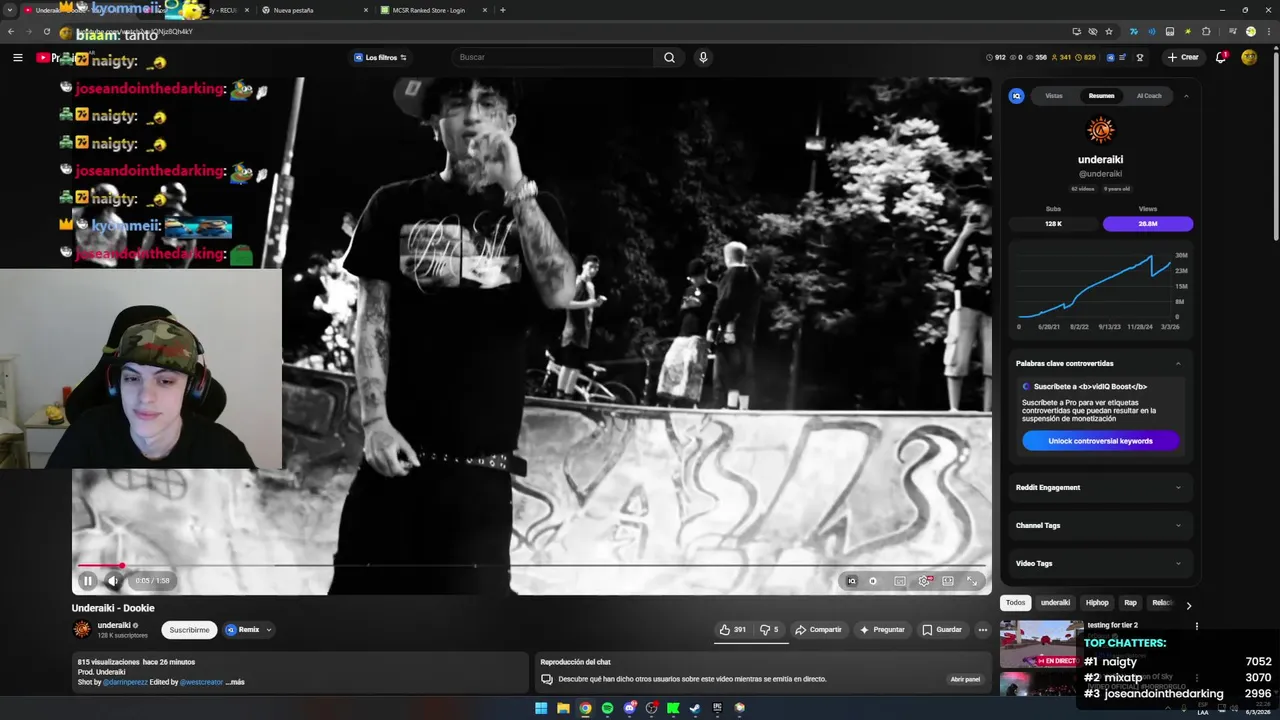Image resolution: width=1280 pixels, height=720 pixels.
Task: Toggle autoplay switch in the player
Action: (873, 581)
